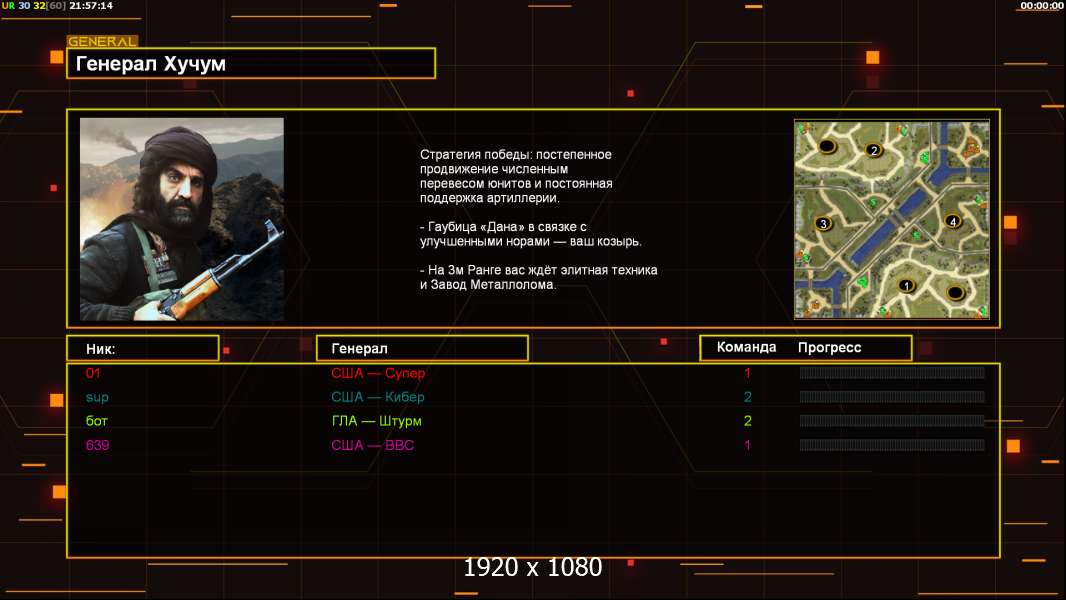Click the '1920 x 1080' resolution text
Viewport: 1066px width, 600px height.
click(x=533, y=567)
